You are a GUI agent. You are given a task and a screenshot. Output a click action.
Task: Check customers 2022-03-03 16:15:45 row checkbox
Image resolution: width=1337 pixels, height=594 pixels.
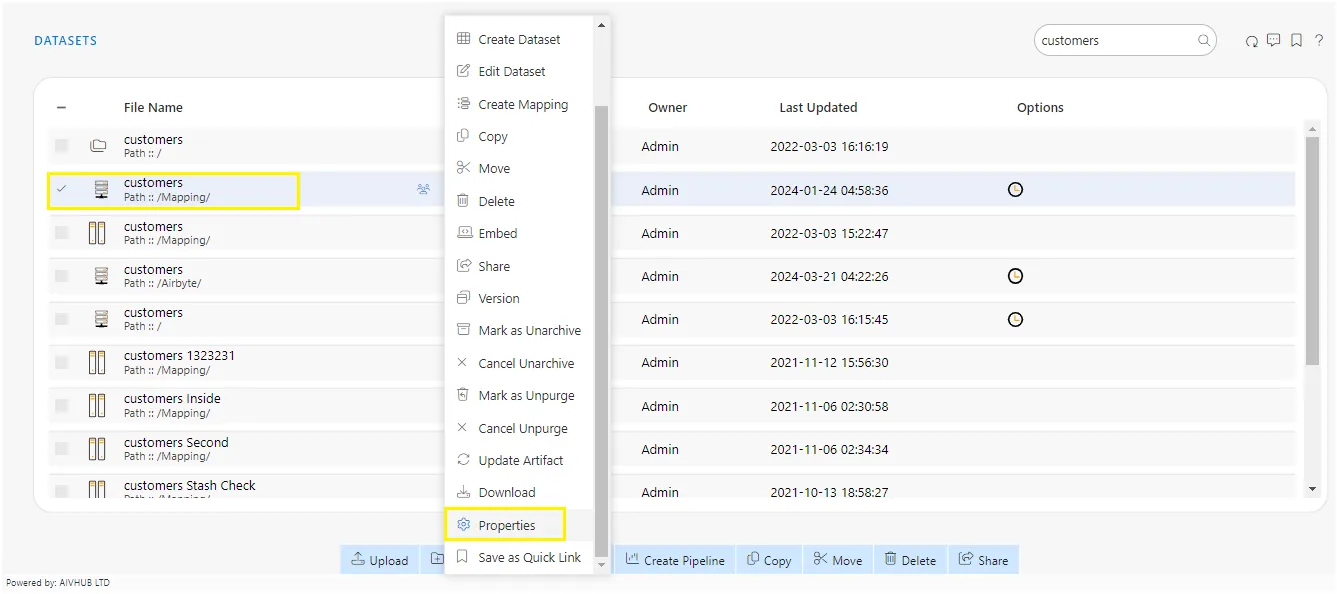61,319
